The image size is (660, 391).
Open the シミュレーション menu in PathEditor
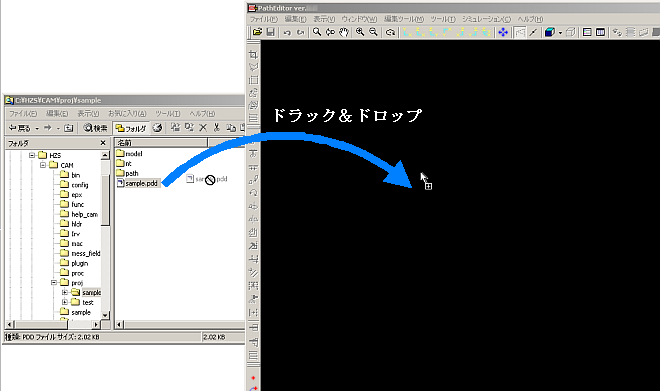486,19
